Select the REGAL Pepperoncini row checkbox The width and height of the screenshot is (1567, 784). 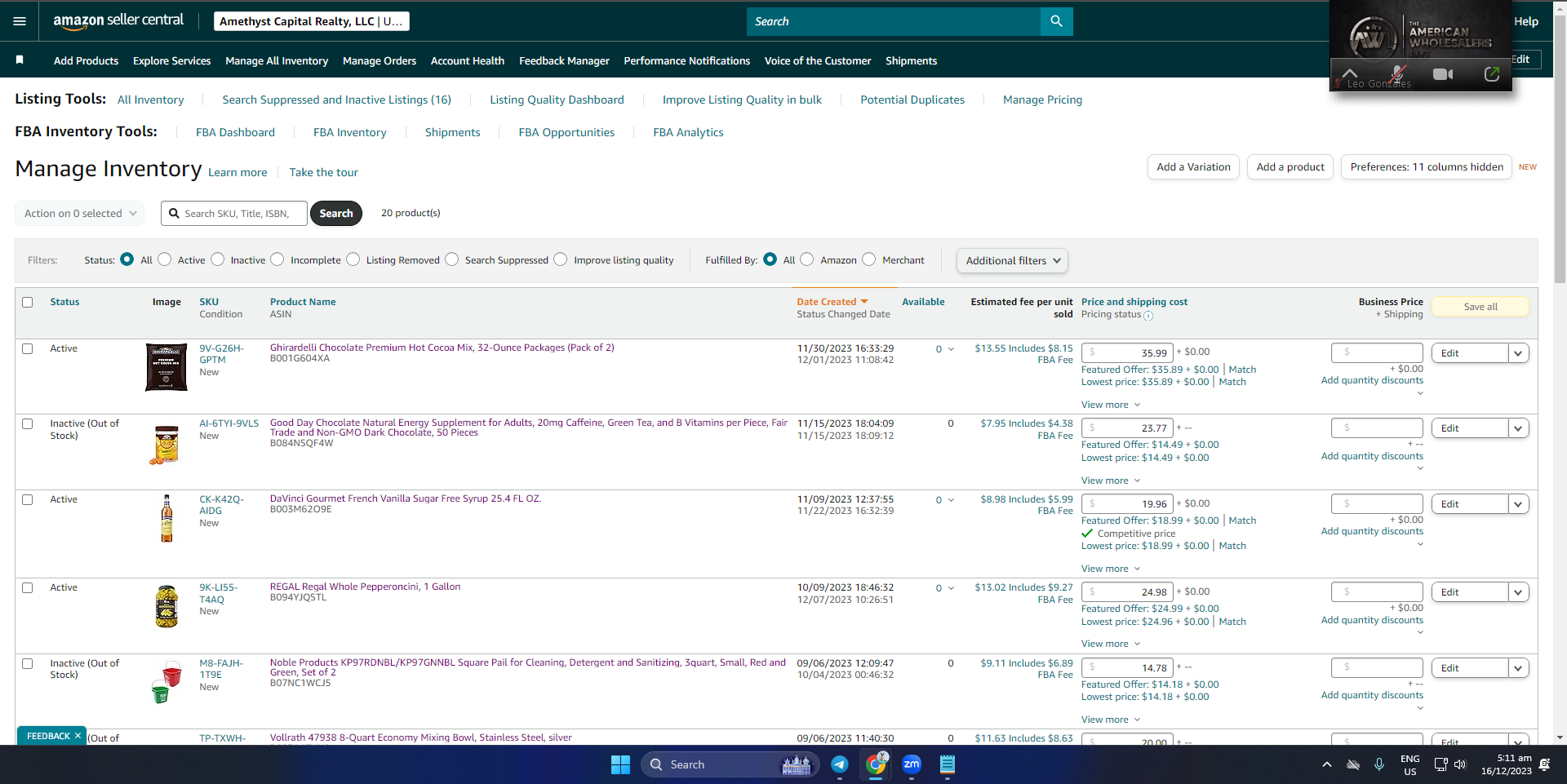click(x=28, y=587)
